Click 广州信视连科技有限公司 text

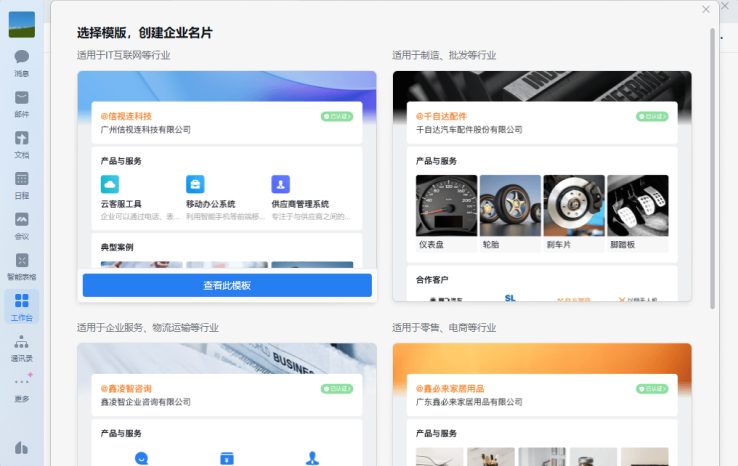click(146, 129)
